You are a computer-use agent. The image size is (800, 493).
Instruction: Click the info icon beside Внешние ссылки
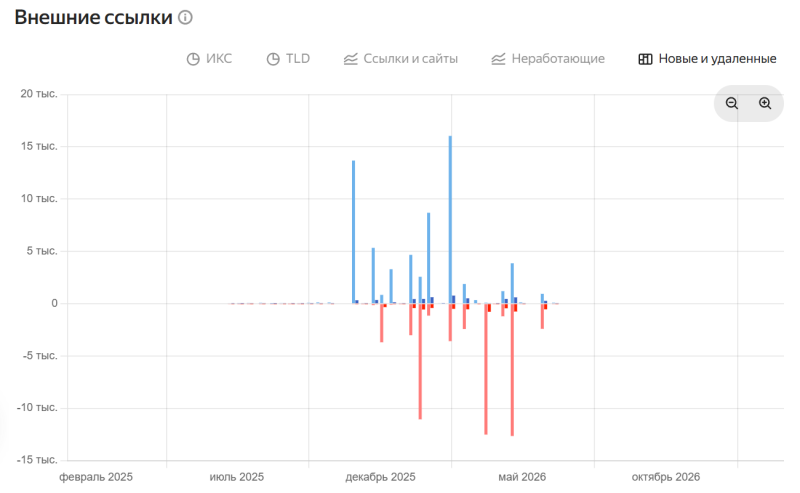point(185,17)
